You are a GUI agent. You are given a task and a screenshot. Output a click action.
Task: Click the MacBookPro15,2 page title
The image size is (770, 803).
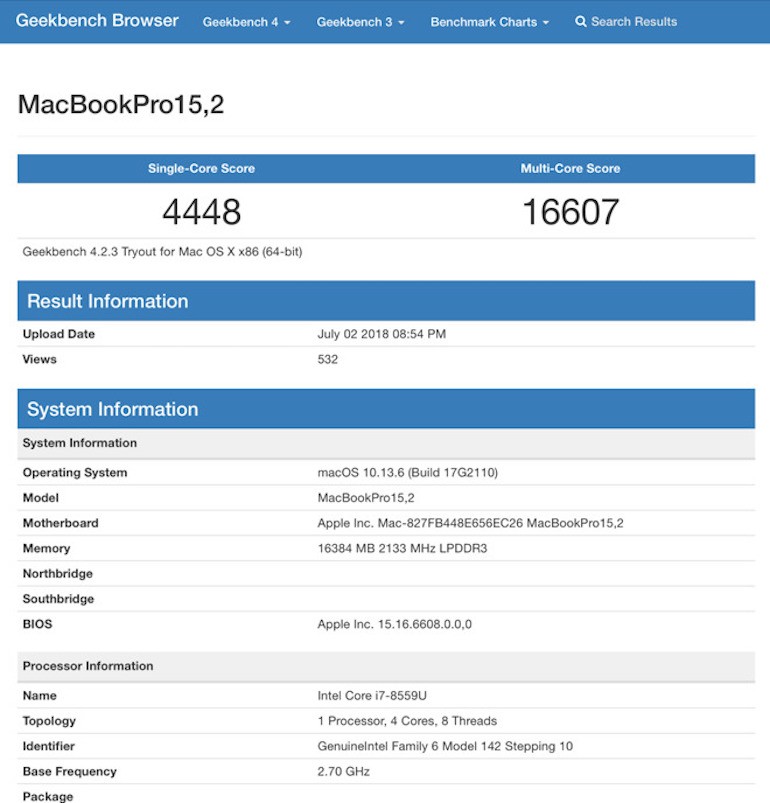point(121,104)
